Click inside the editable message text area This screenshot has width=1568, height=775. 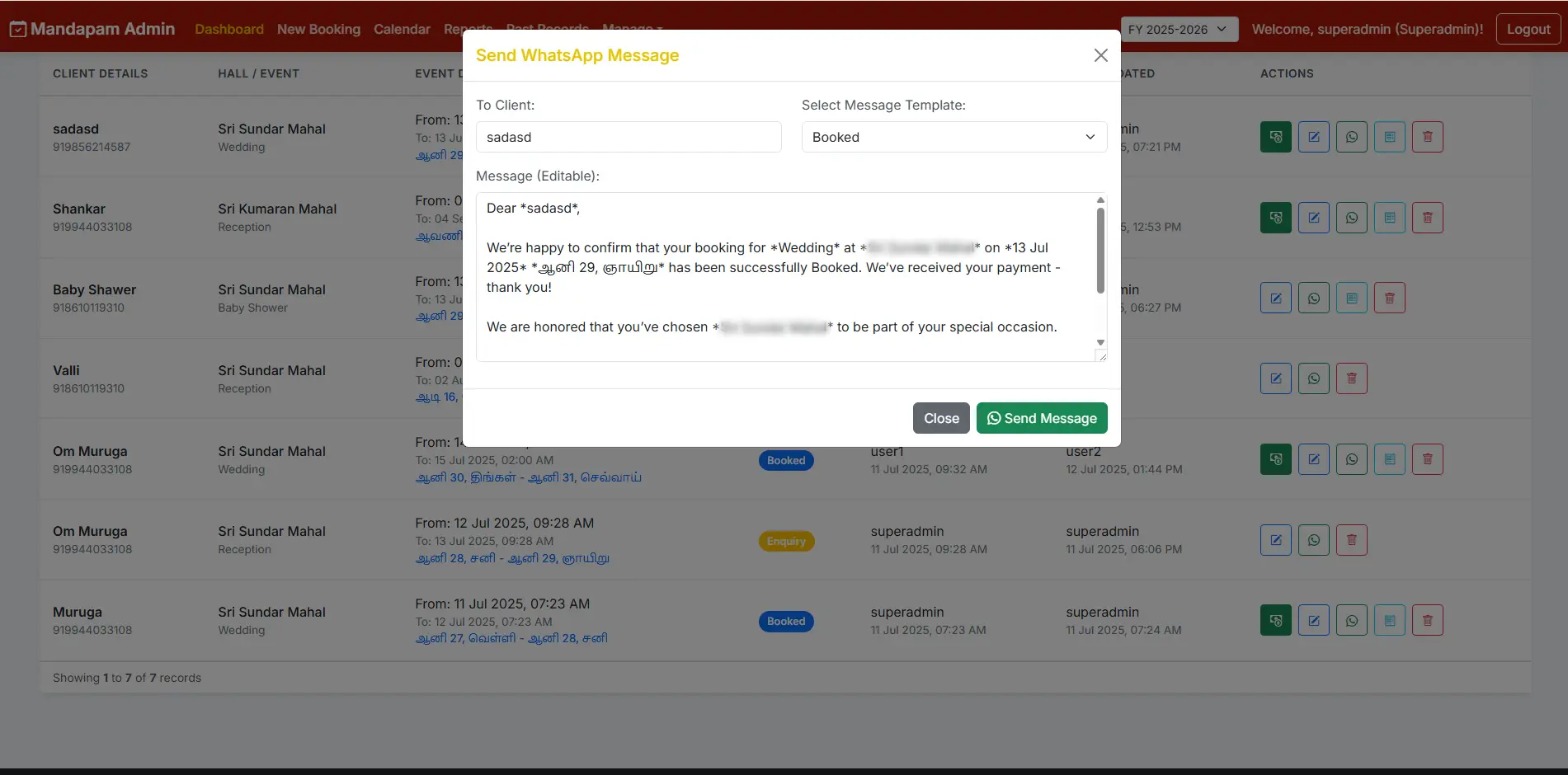point(784,277)
